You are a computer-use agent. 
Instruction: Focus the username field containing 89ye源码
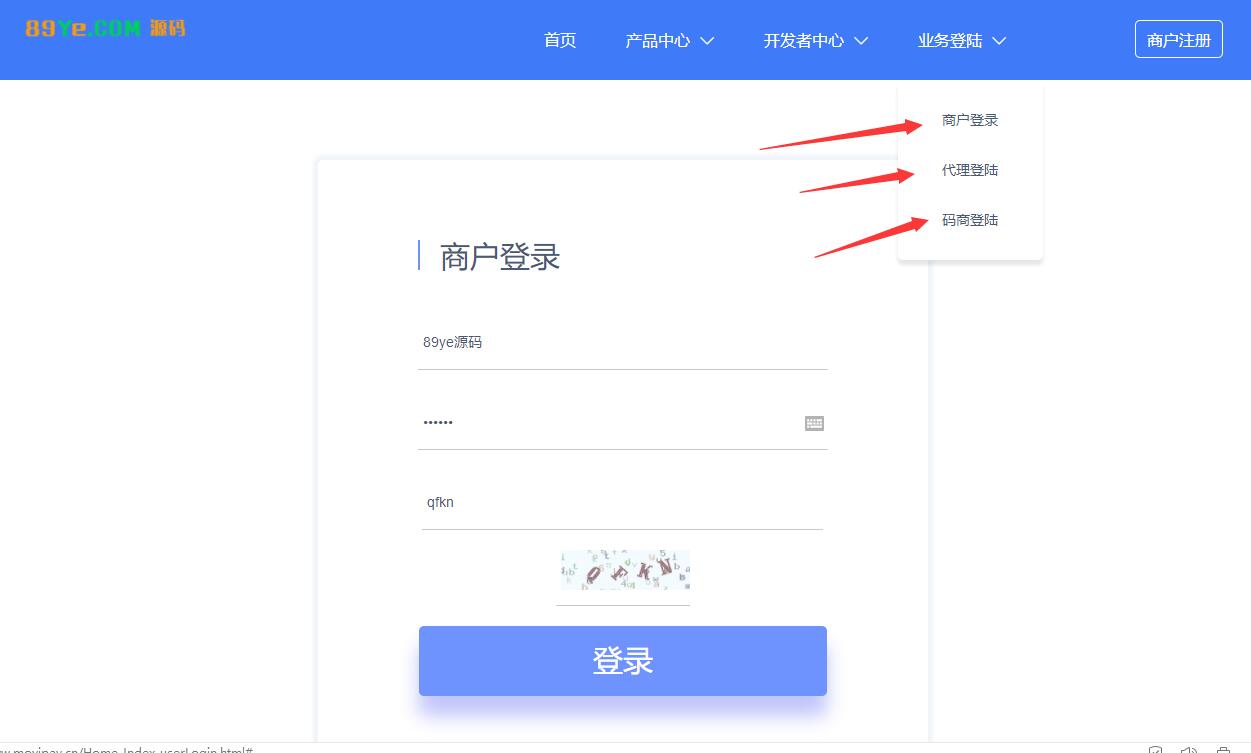tap(623, 343)
